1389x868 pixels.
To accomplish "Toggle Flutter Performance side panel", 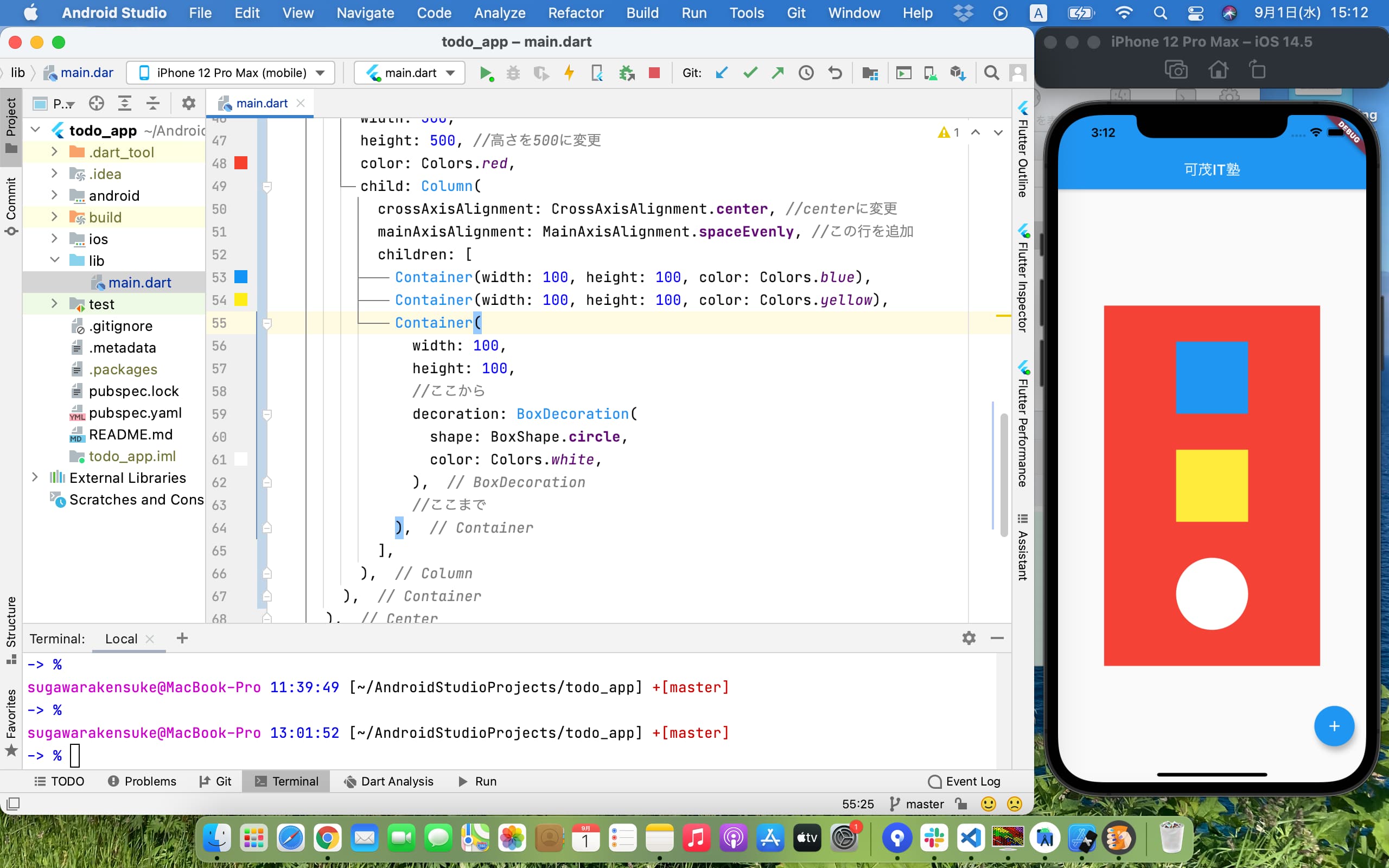I will point(1023,424).
